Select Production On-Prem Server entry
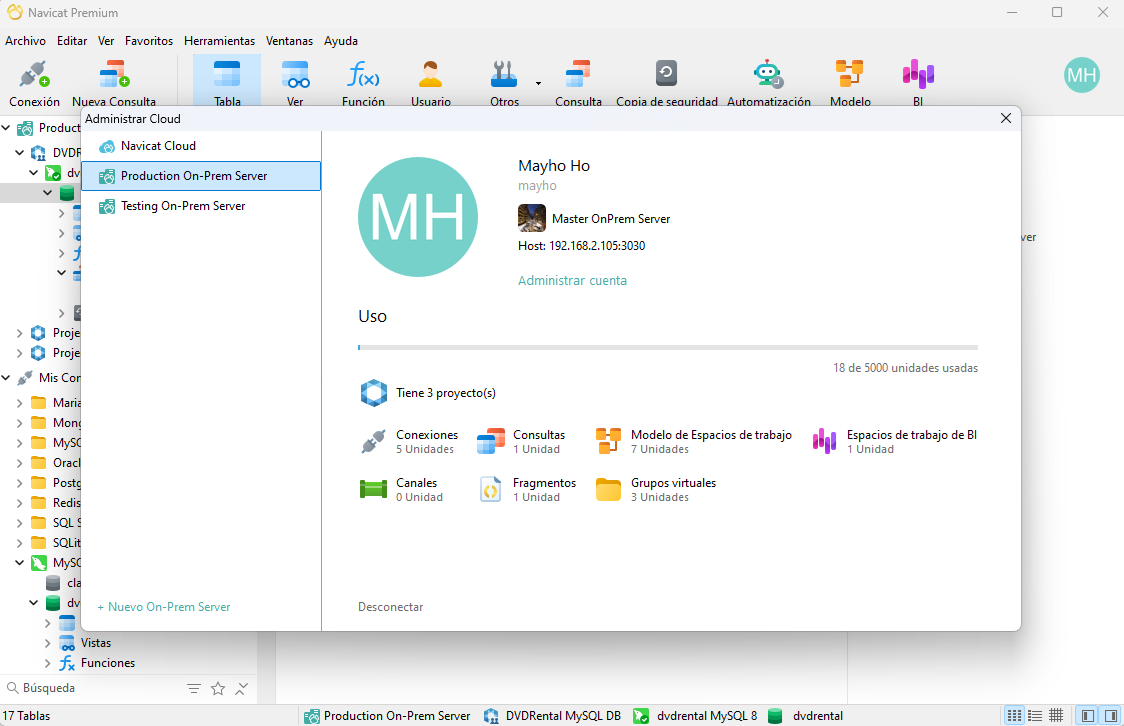1124x726 pixels. [201, 176]
